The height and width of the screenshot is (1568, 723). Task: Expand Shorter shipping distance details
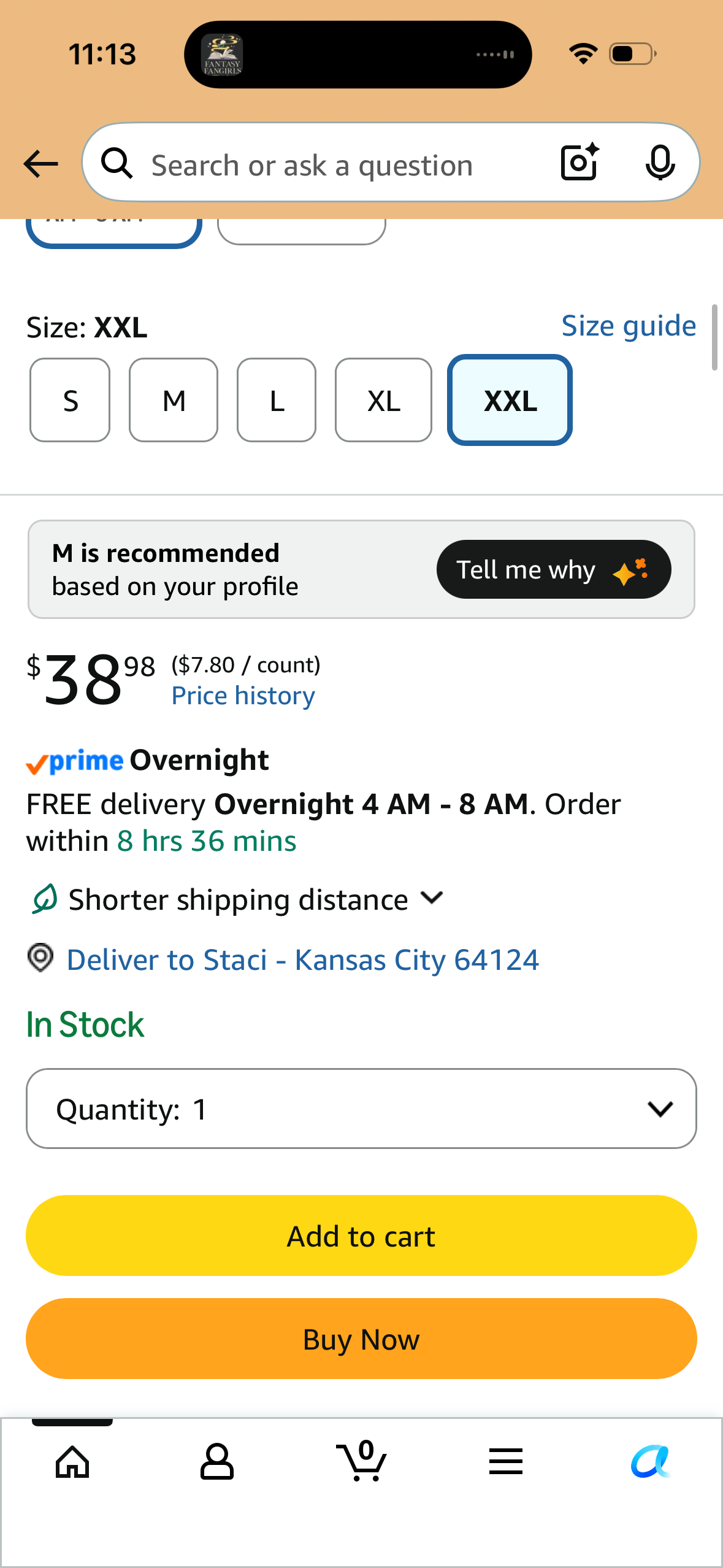(237, 899)
